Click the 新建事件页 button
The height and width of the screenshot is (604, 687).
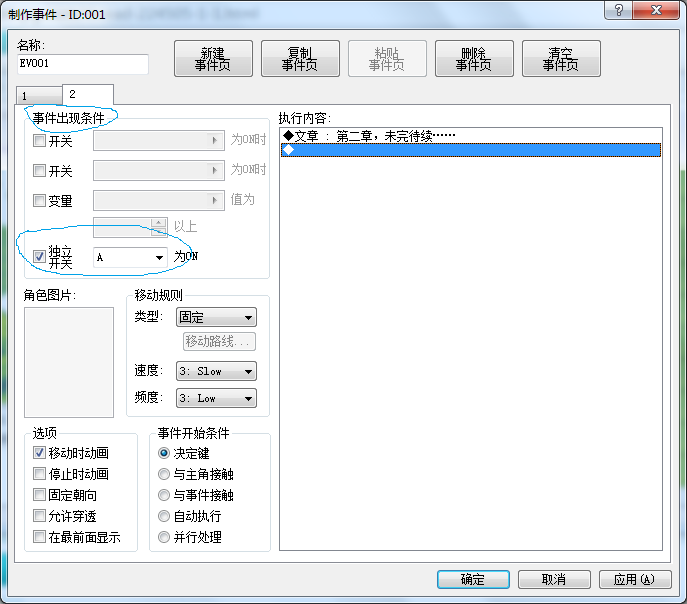click(213, 59)
